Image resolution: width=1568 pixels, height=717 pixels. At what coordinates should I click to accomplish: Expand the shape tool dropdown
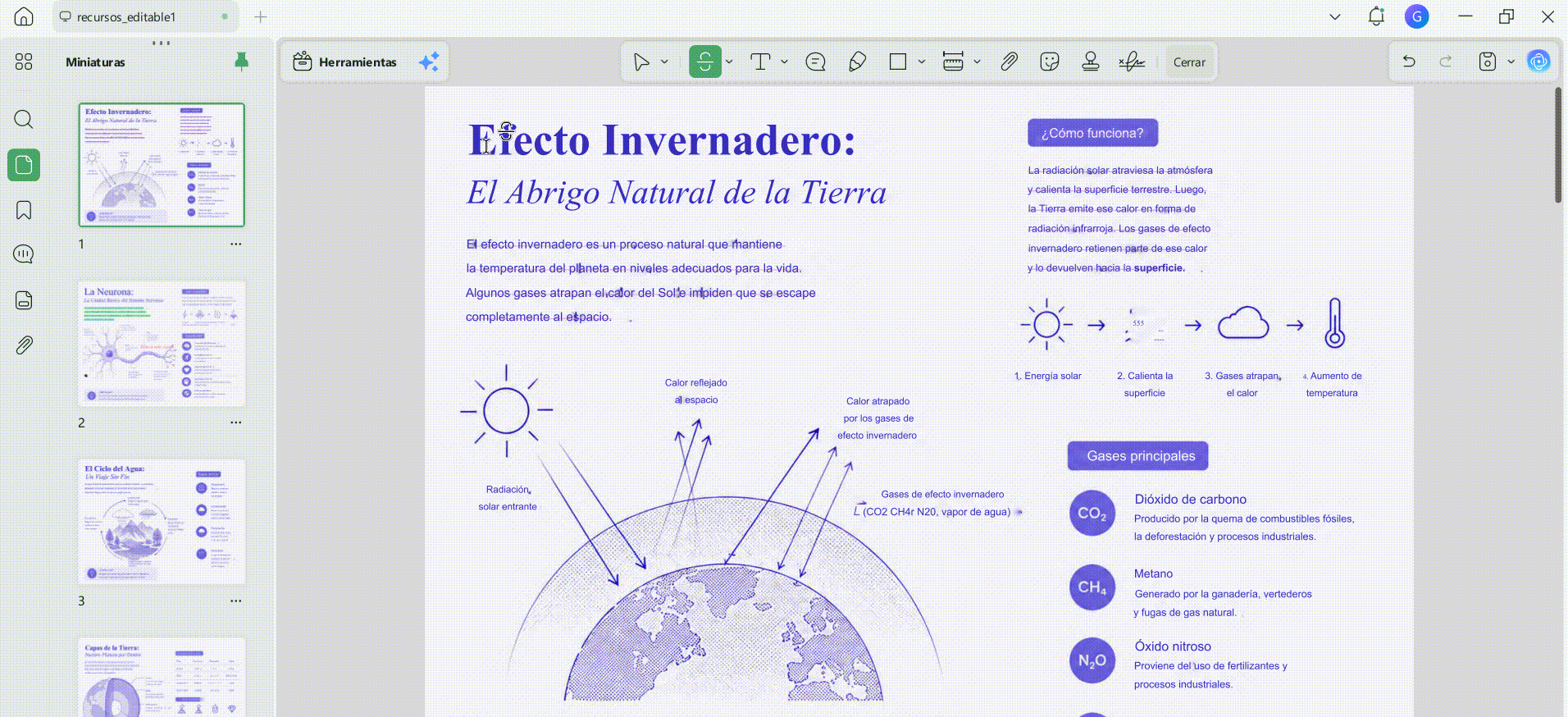click(x=922, y=62)
